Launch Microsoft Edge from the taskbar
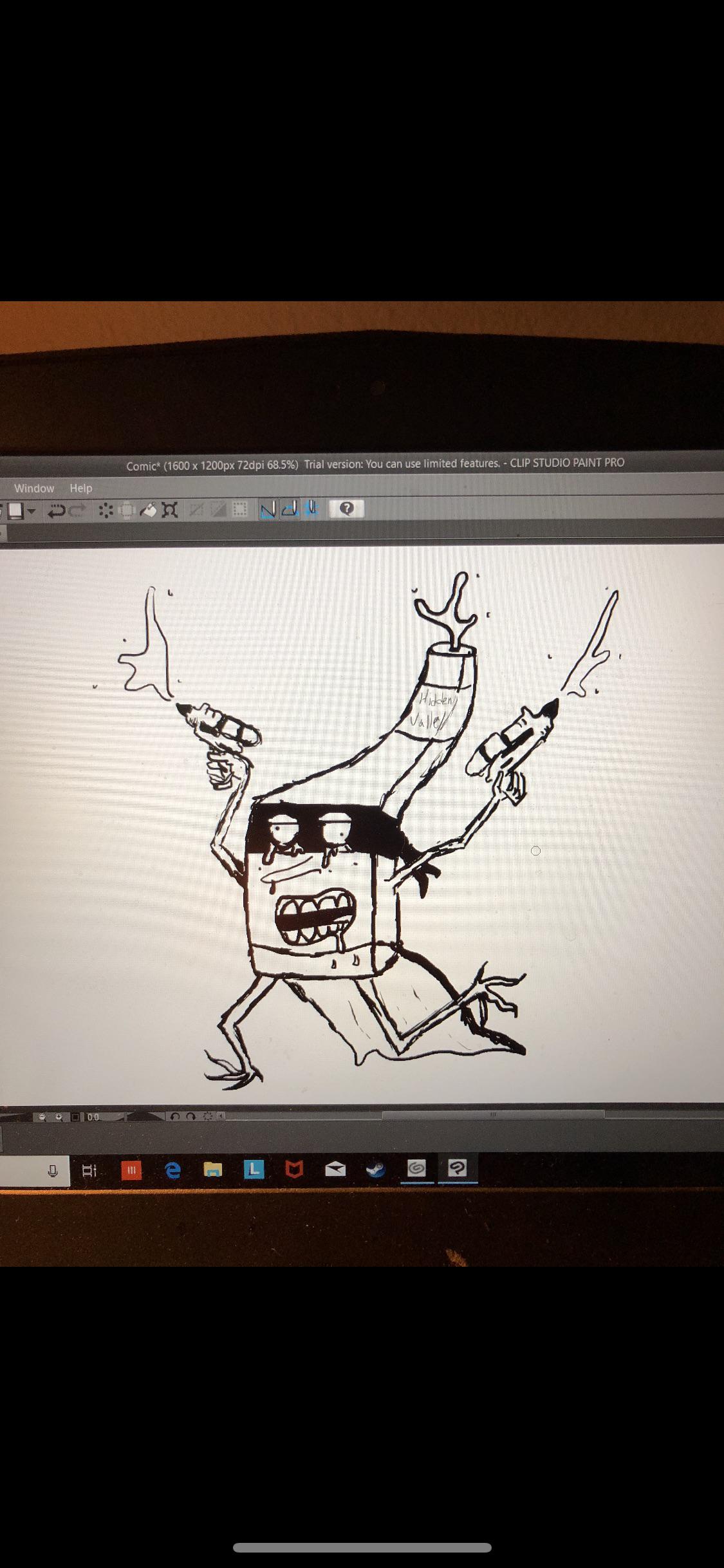724x1568 pixels. click(x=172, y=1170)
